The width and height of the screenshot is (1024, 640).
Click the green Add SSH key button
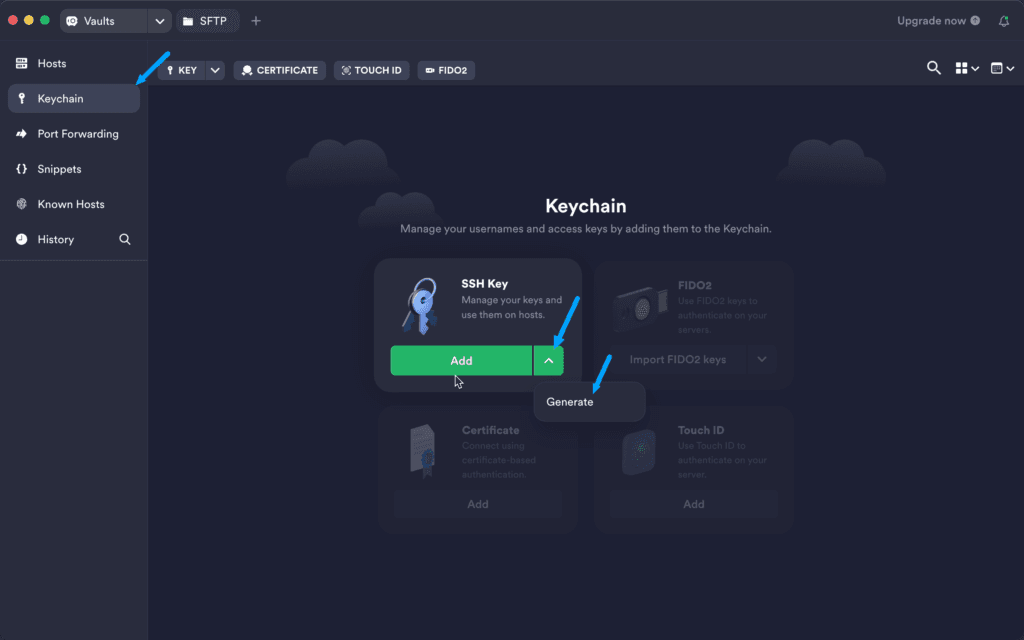click(x=460, y=361)
